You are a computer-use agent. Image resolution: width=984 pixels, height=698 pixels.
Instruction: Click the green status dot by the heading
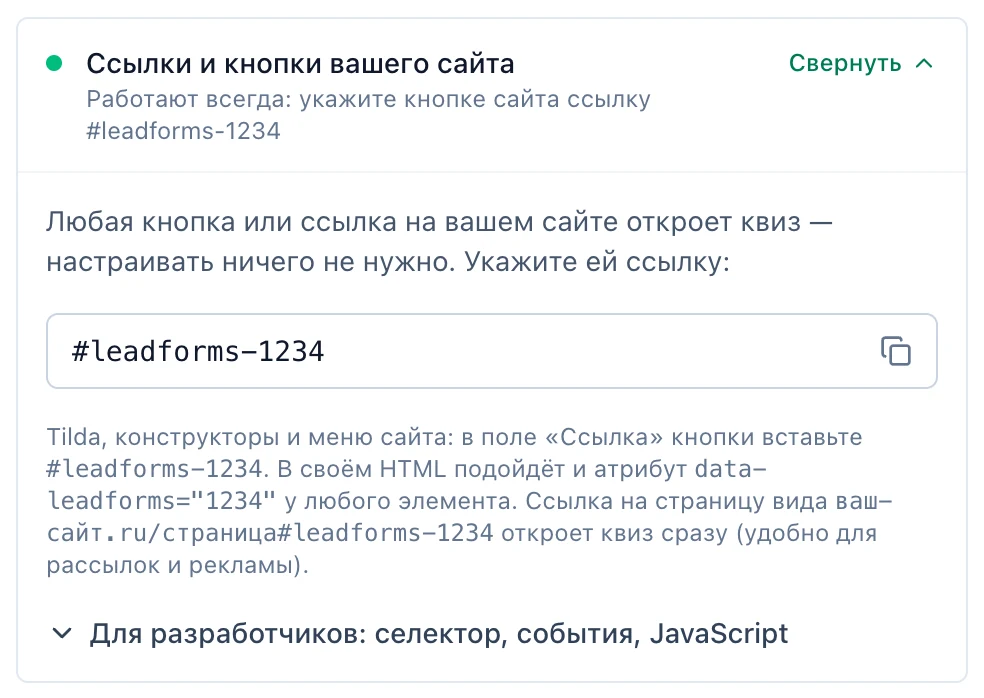[54, 63]
